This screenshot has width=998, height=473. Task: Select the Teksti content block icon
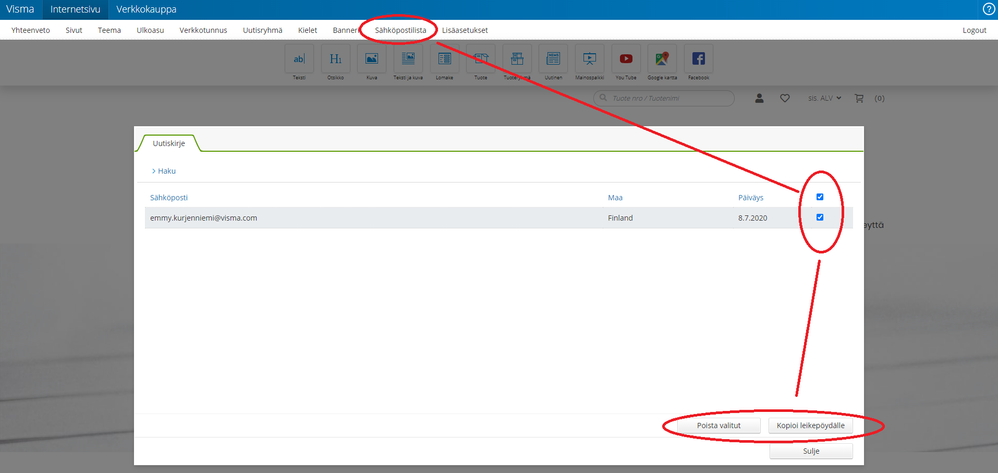[299, 59]
